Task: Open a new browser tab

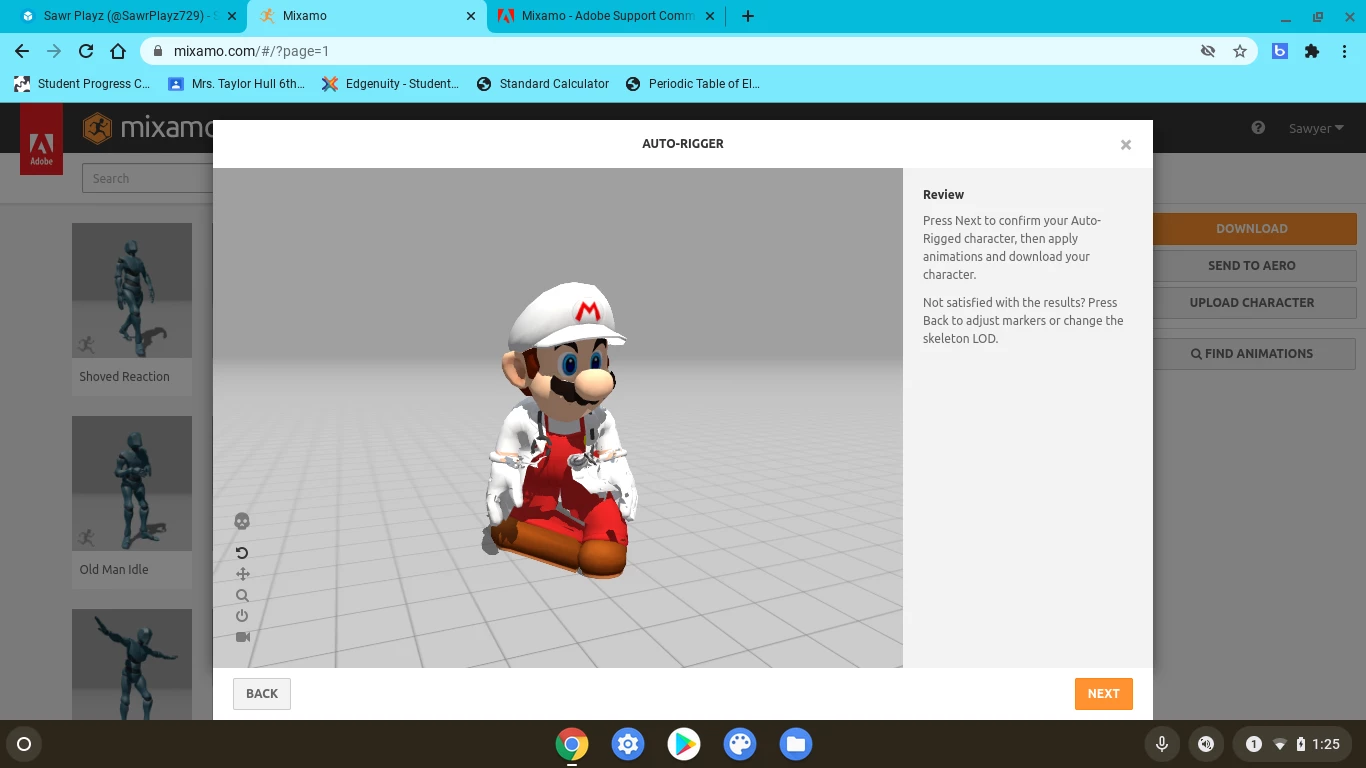Action: pos(748,16)
